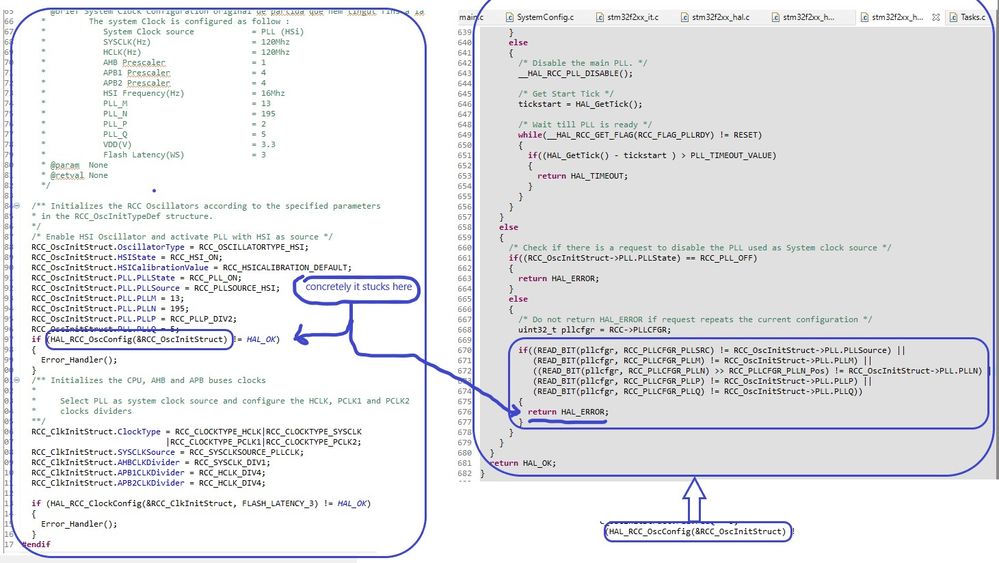Click the 'PLL.PLLState) == RCC_PLL_OFF' if line

pyautogui.click(x=633, y=258)
